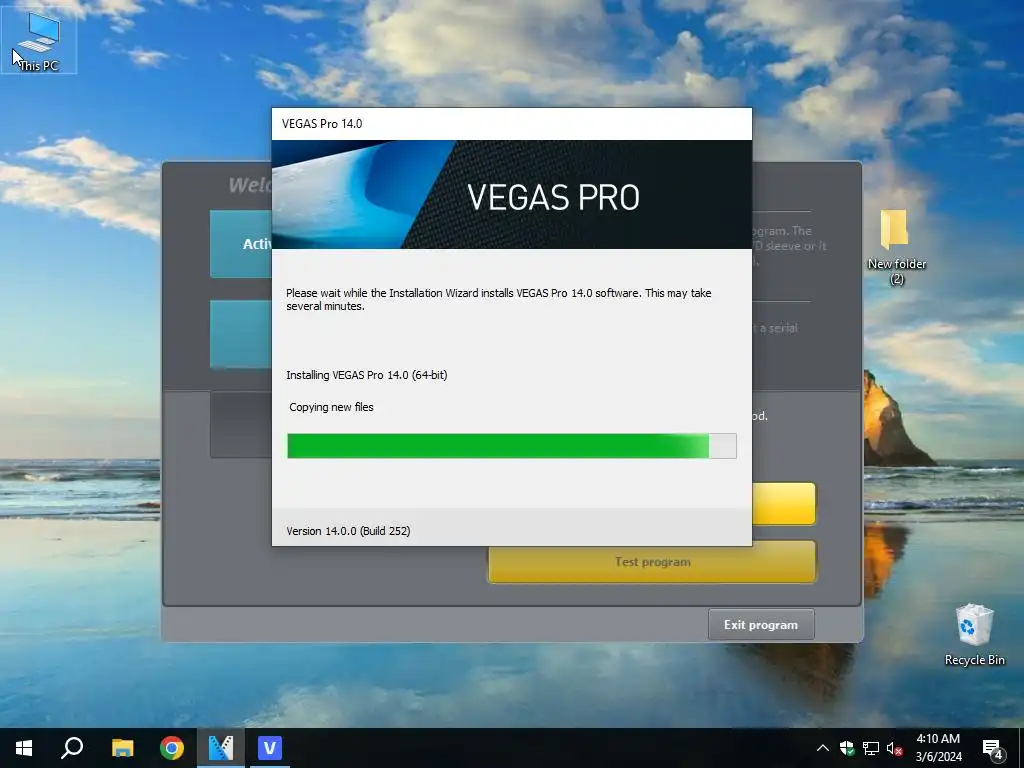Click the 'Please wait' installation message

click(499, 299)
